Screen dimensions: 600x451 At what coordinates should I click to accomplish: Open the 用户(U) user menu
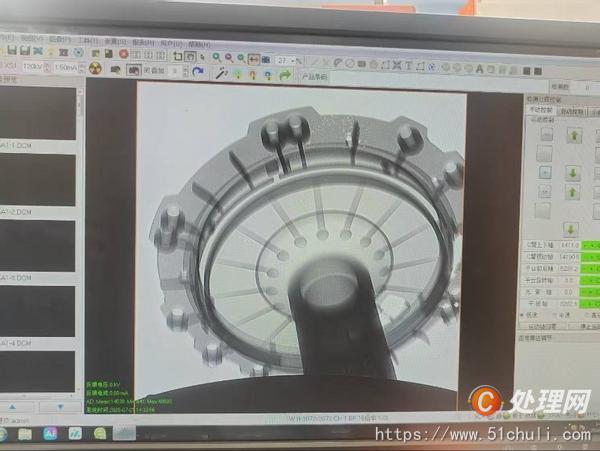pos(171,44)
